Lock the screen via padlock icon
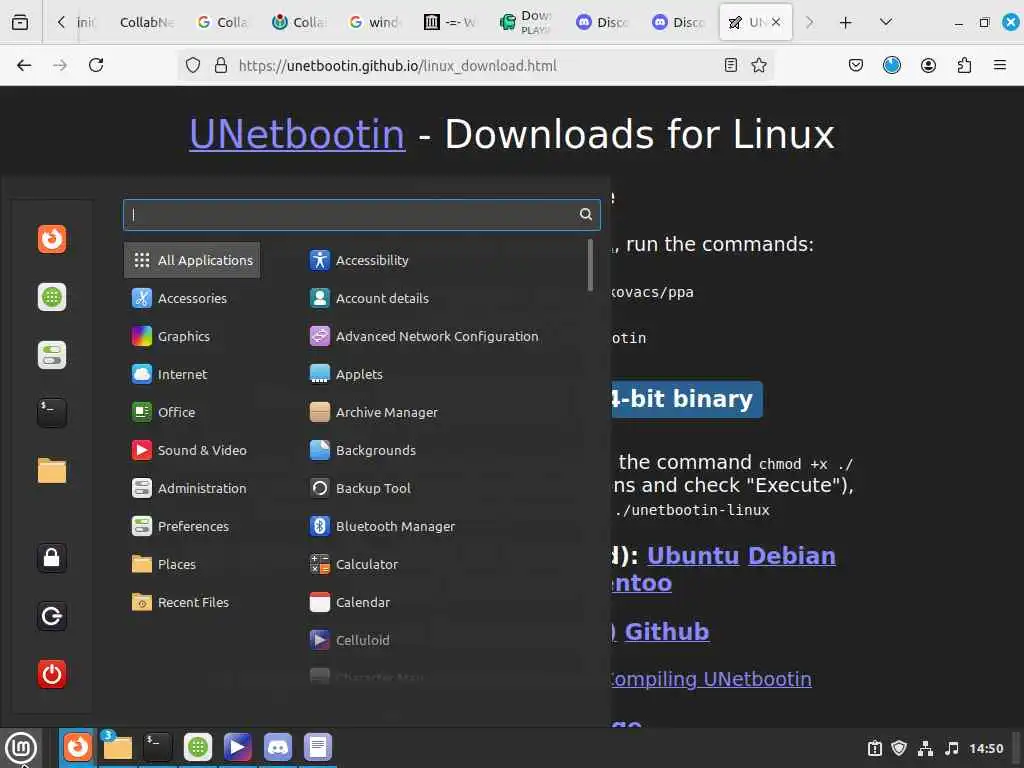 pos(52,558)
